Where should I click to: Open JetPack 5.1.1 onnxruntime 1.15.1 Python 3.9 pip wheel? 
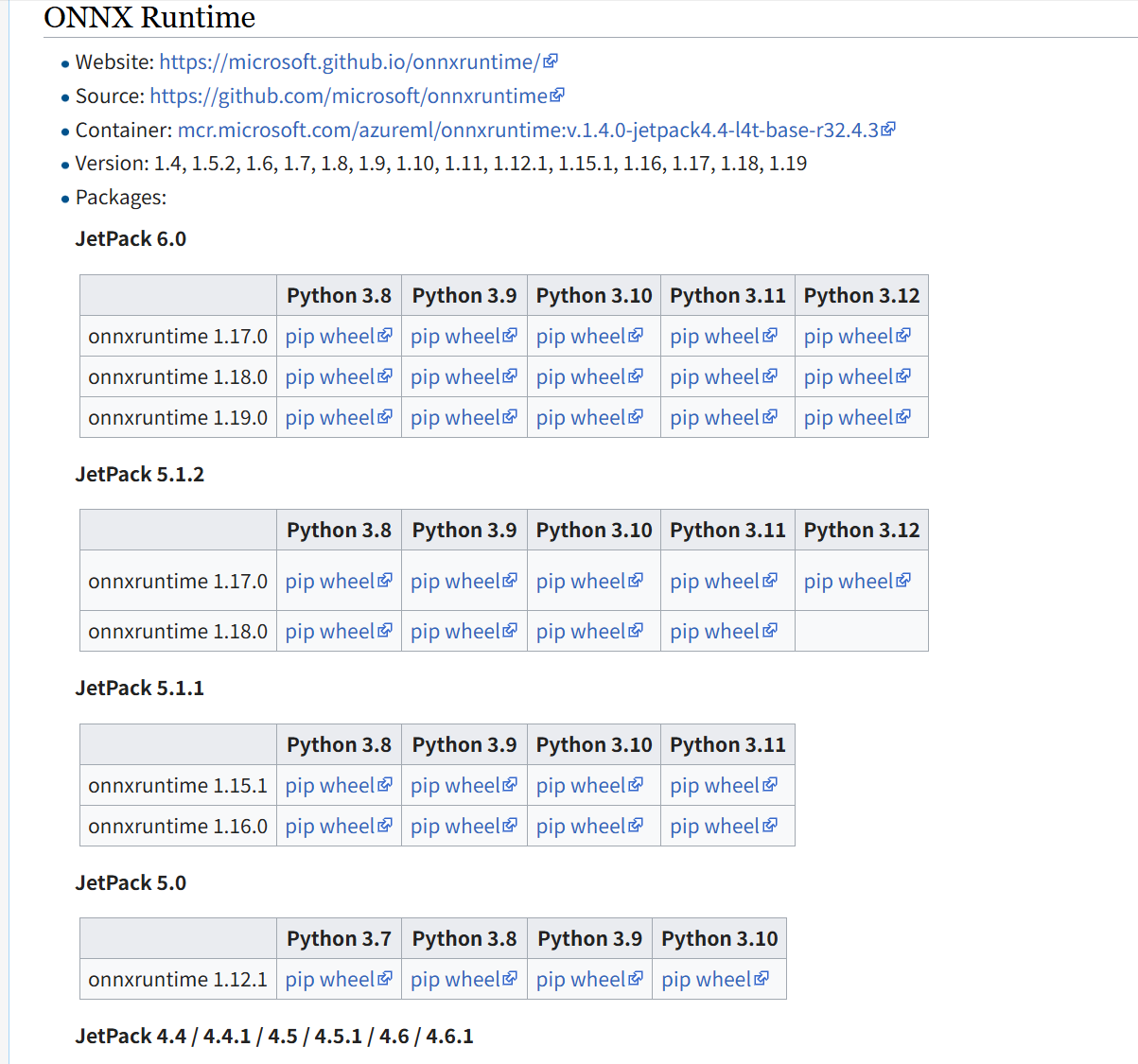(x=464, y=786)
